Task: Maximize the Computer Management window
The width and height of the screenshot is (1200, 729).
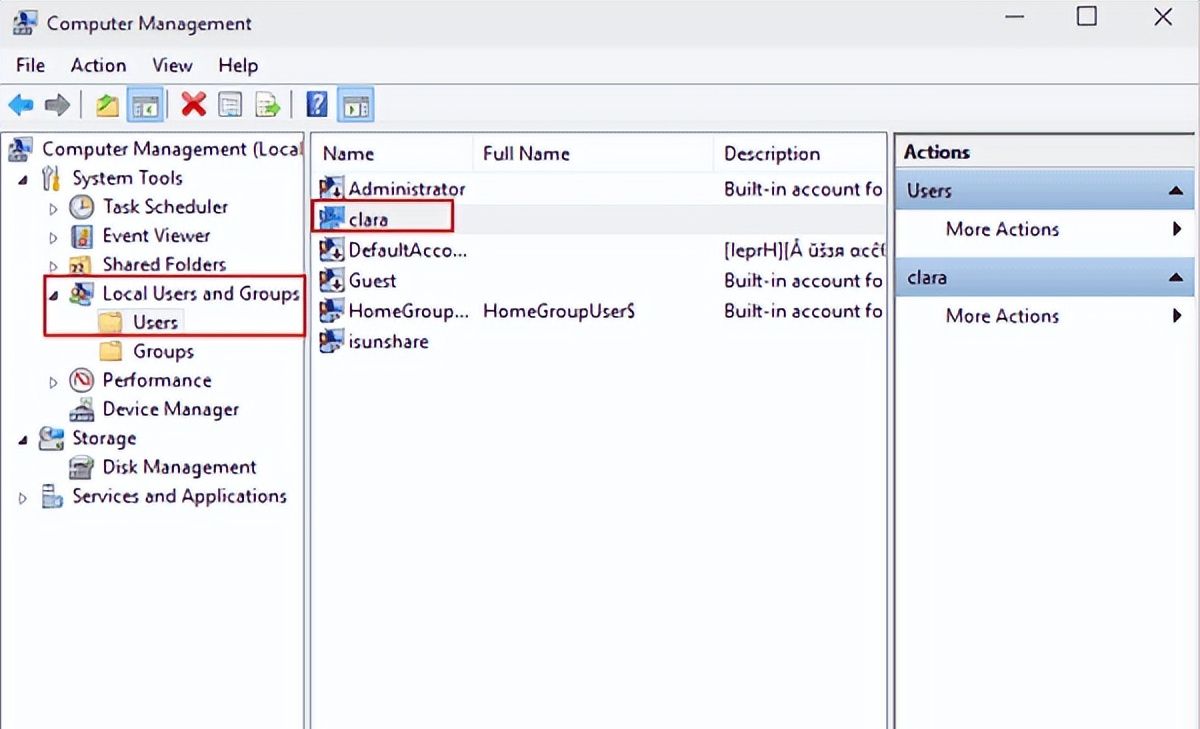Action: (x=1087, y=17)
